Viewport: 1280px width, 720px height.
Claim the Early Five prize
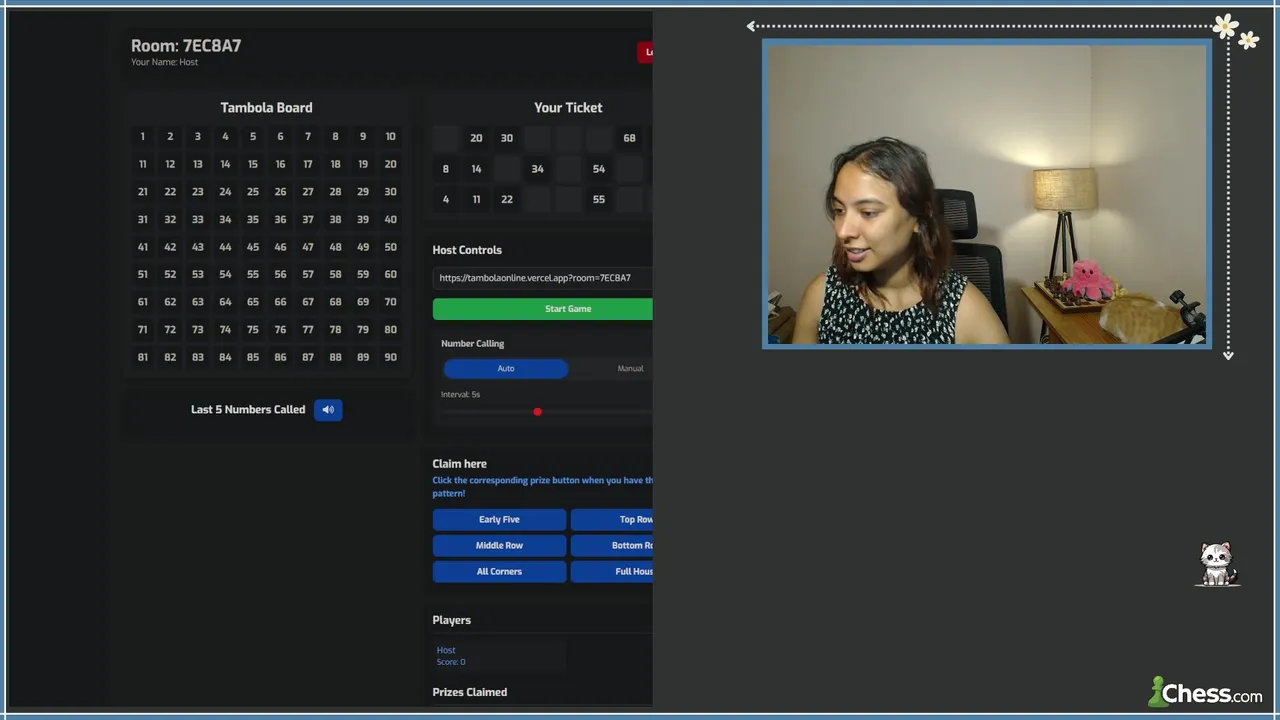click(x=499, y=519)
